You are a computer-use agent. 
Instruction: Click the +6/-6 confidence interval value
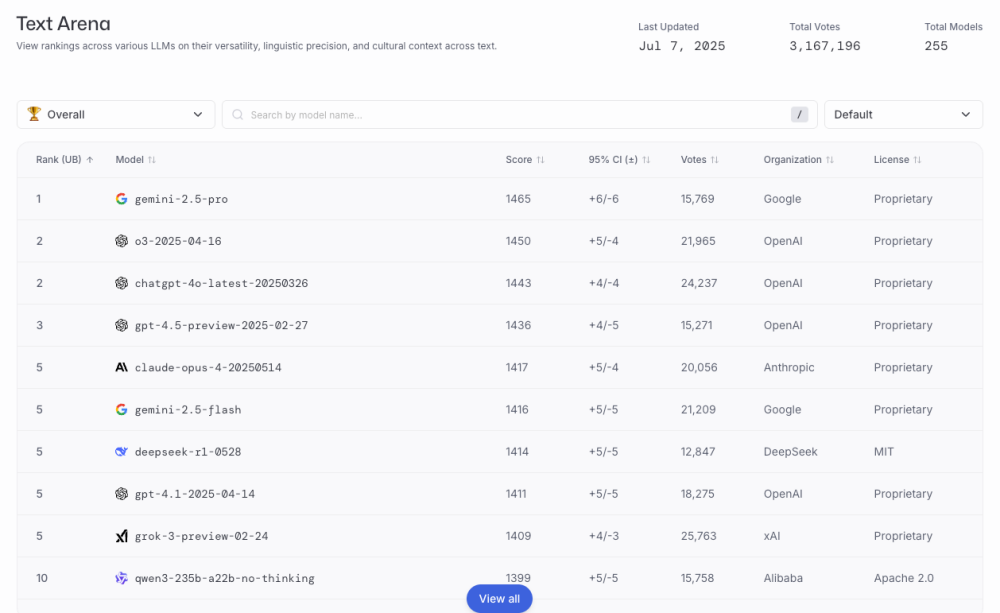click(x=603, y=199)
